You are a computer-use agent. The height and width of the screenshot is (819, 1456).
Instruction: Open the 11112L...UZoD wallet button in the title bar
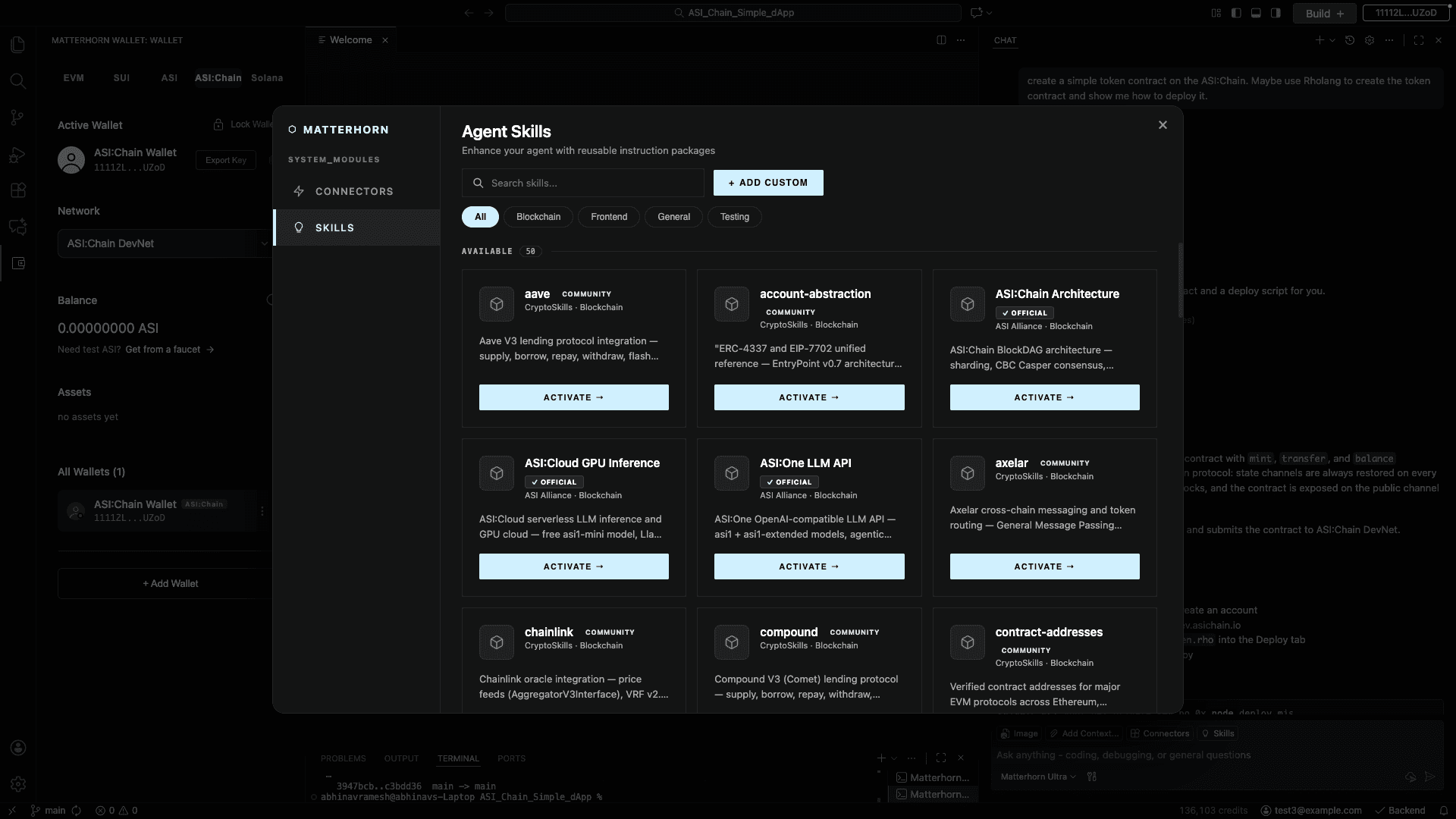(1406, 13)
